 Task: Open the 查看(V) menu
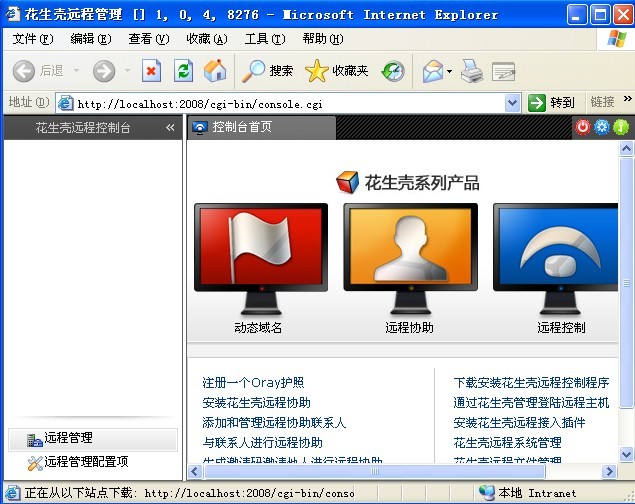tap(149, 39)
